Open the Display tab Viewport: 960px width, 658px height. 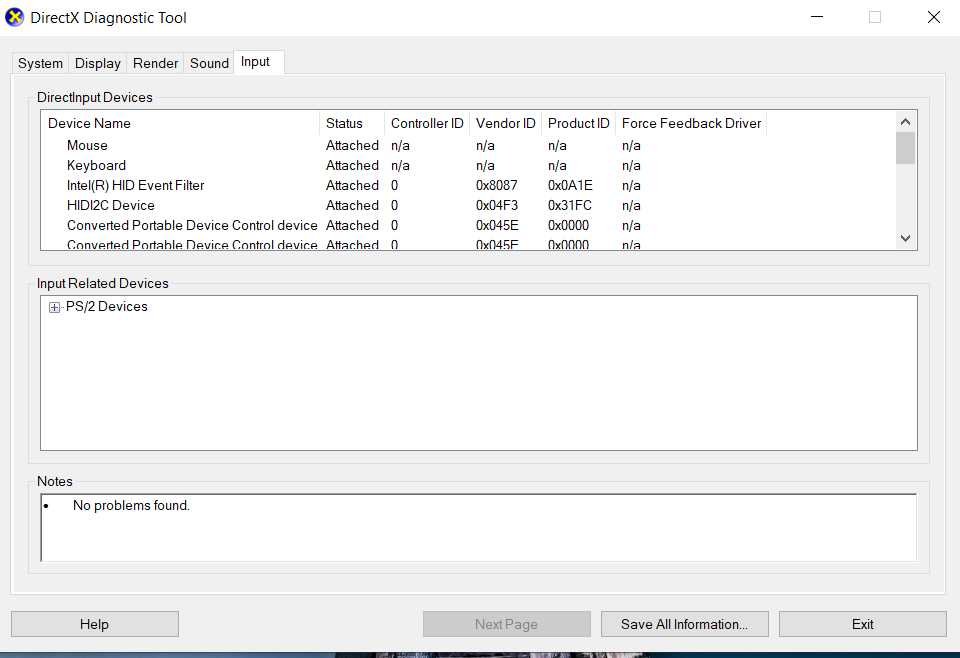(x=98, y=63)
